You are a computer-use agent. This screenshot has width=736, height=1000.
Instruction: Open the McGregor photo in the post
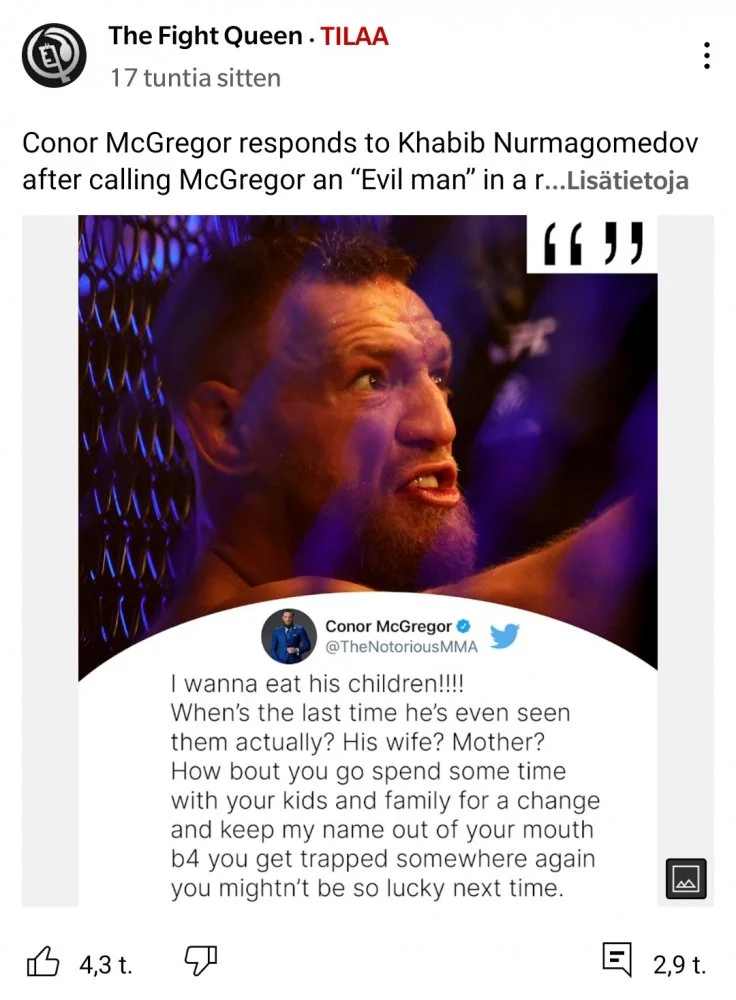[368, 408]
